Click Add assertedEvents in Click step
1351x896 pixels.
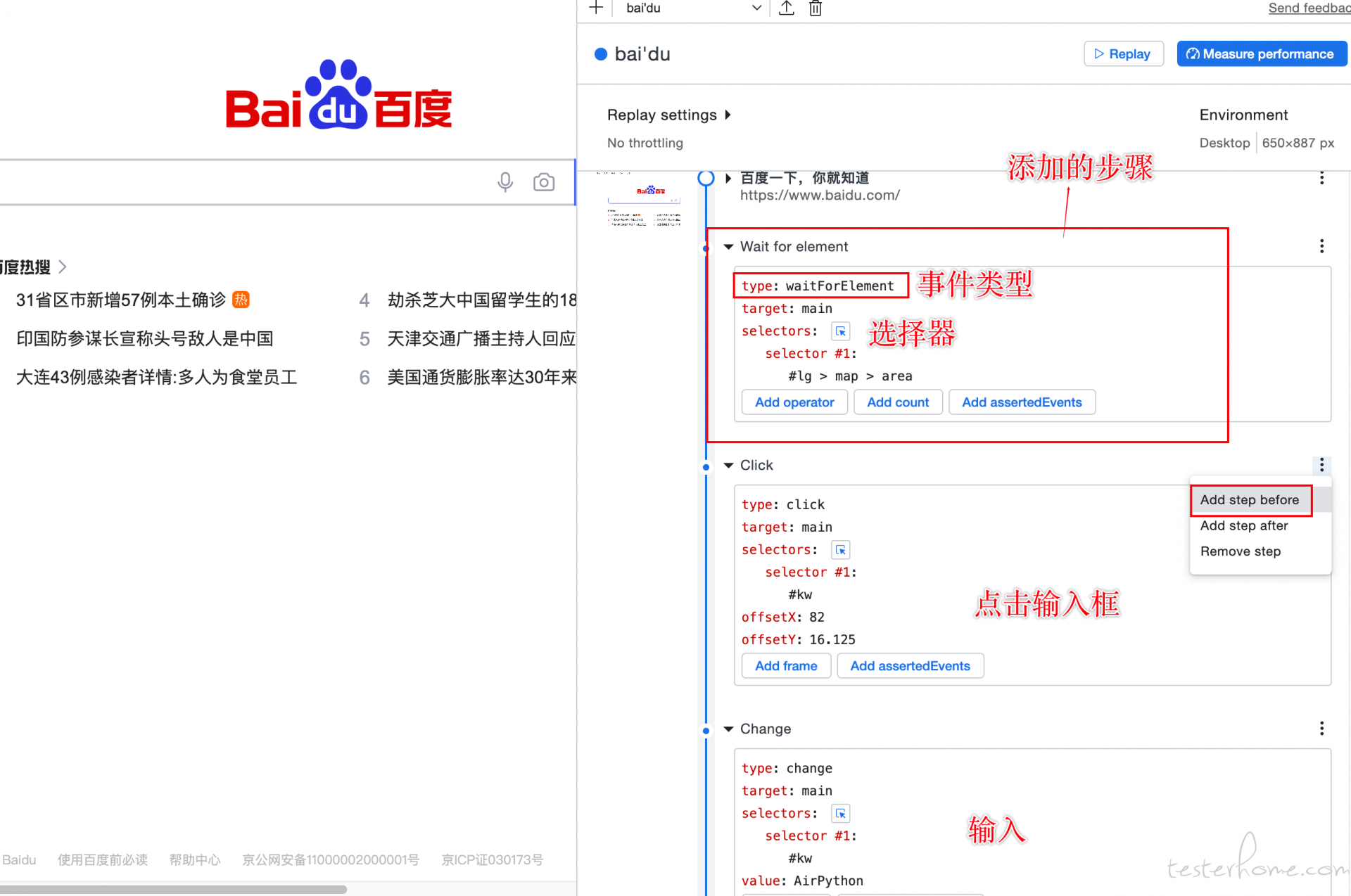click(x=910, y=666)
